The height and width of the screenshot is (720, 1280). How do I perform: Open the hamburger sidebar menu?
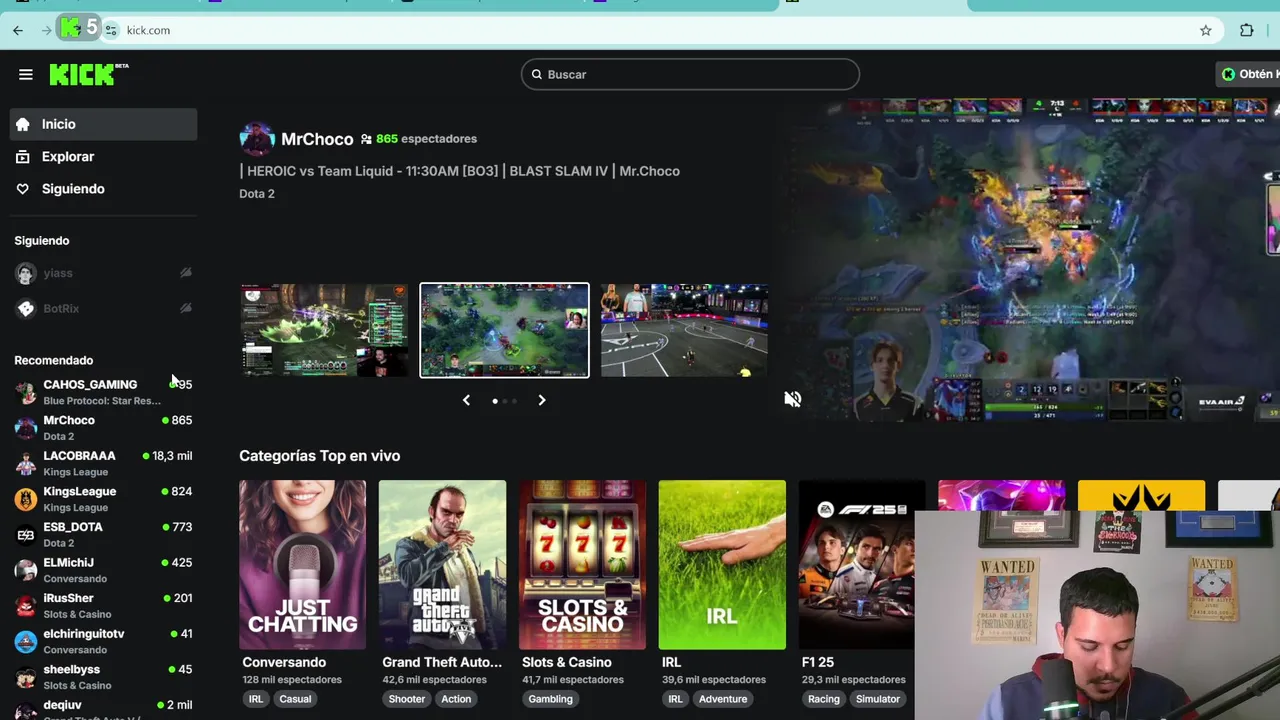(x=26, y=74)
